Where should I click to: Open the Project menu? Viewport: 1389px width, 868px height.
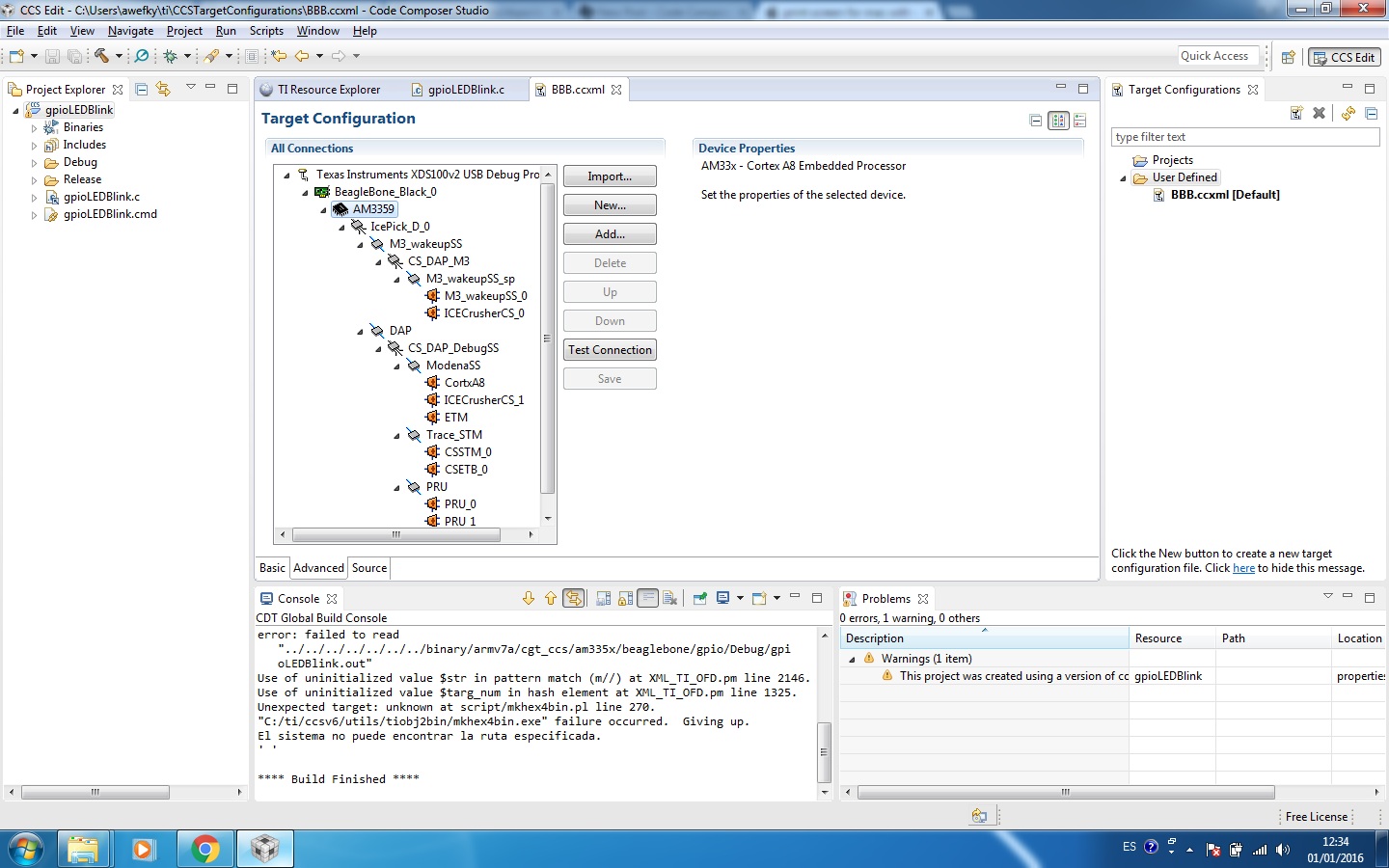[184, 31]
